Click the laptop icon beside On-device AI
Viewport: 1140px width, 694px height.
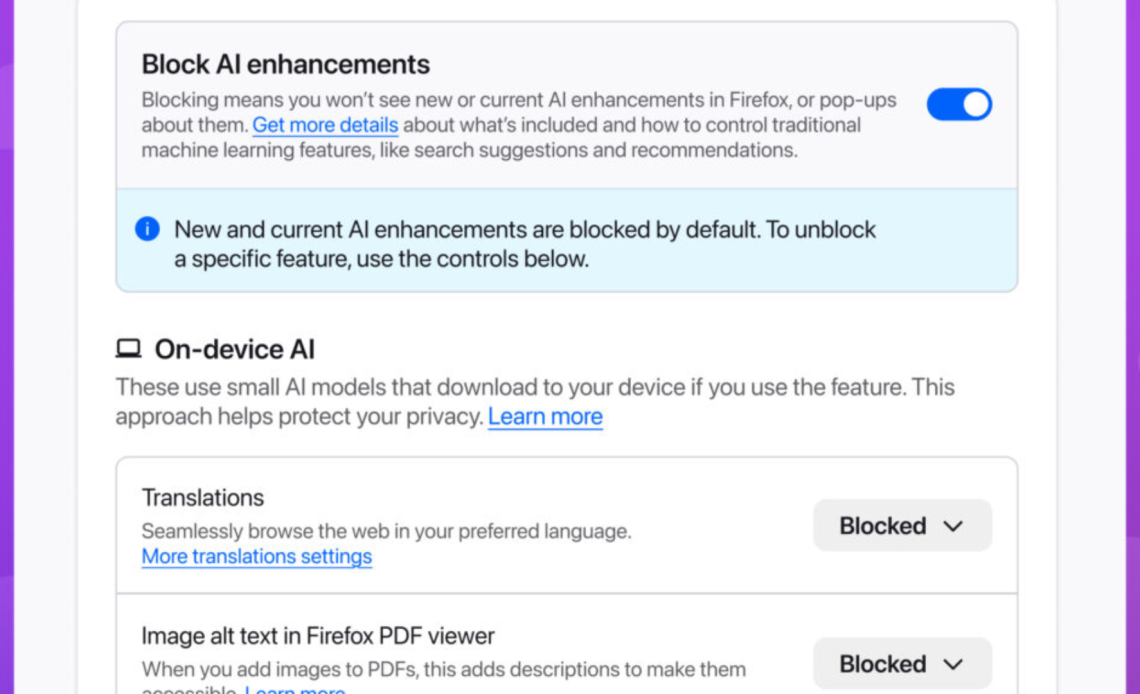(129, 349)
